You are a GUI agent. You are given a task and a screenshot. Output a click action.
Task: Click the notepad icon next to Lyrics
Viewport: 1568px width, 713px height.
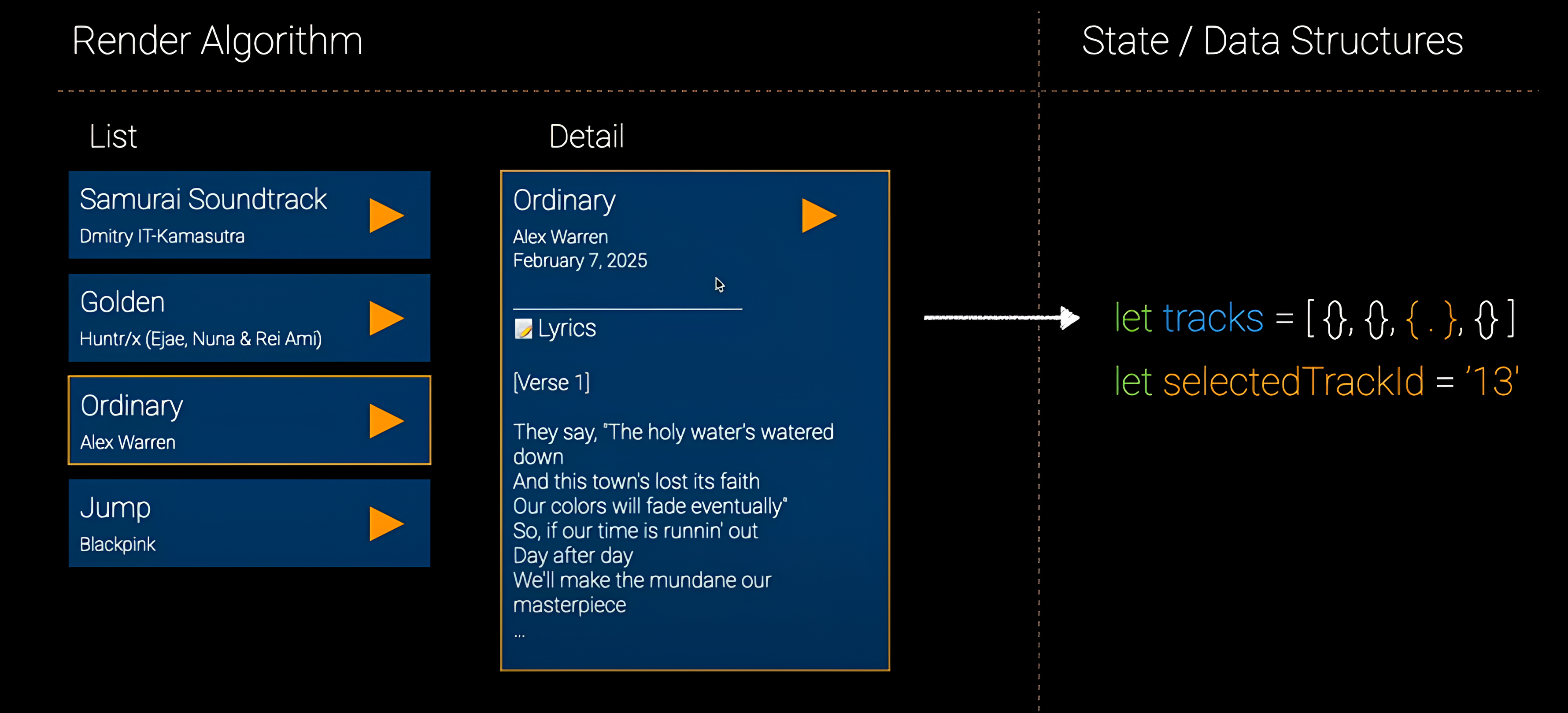pyautogui.click(x=523, y=329)
